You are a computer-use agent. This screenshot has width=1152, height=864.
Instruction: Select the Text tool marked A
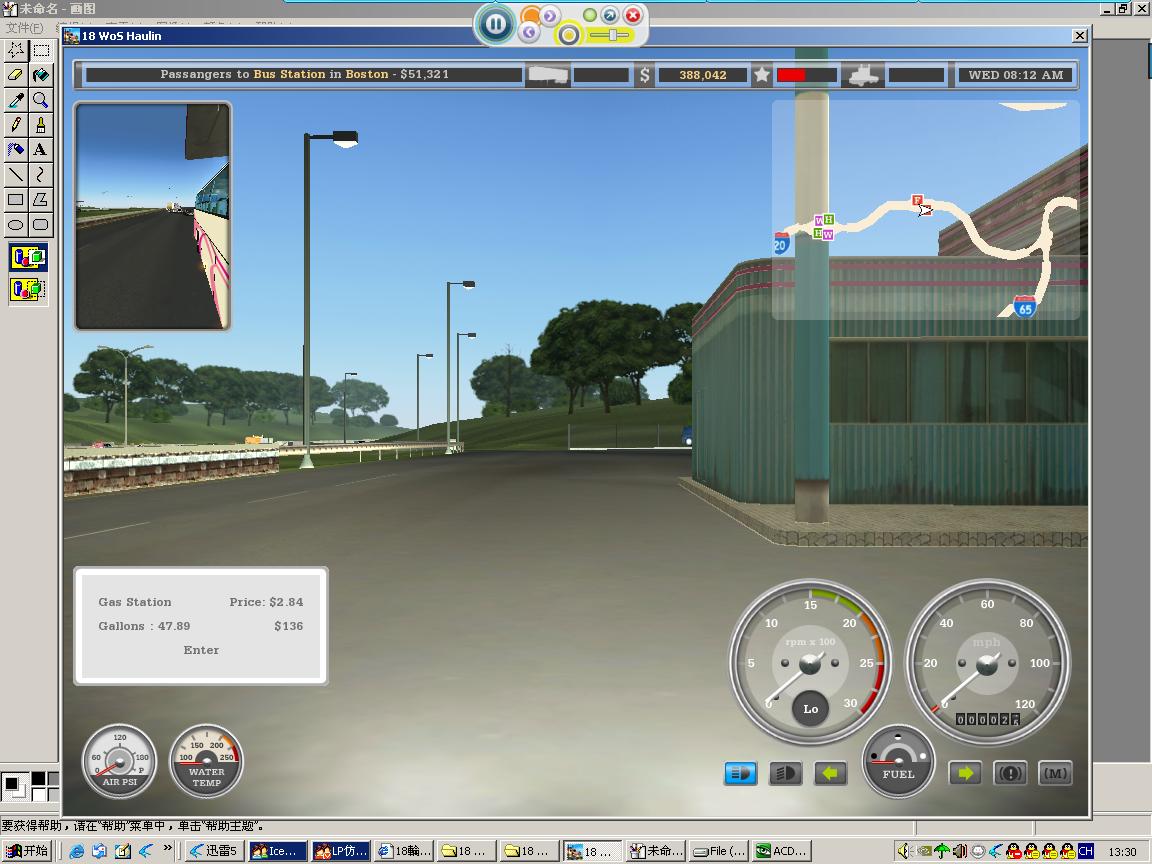coord(40,150)
